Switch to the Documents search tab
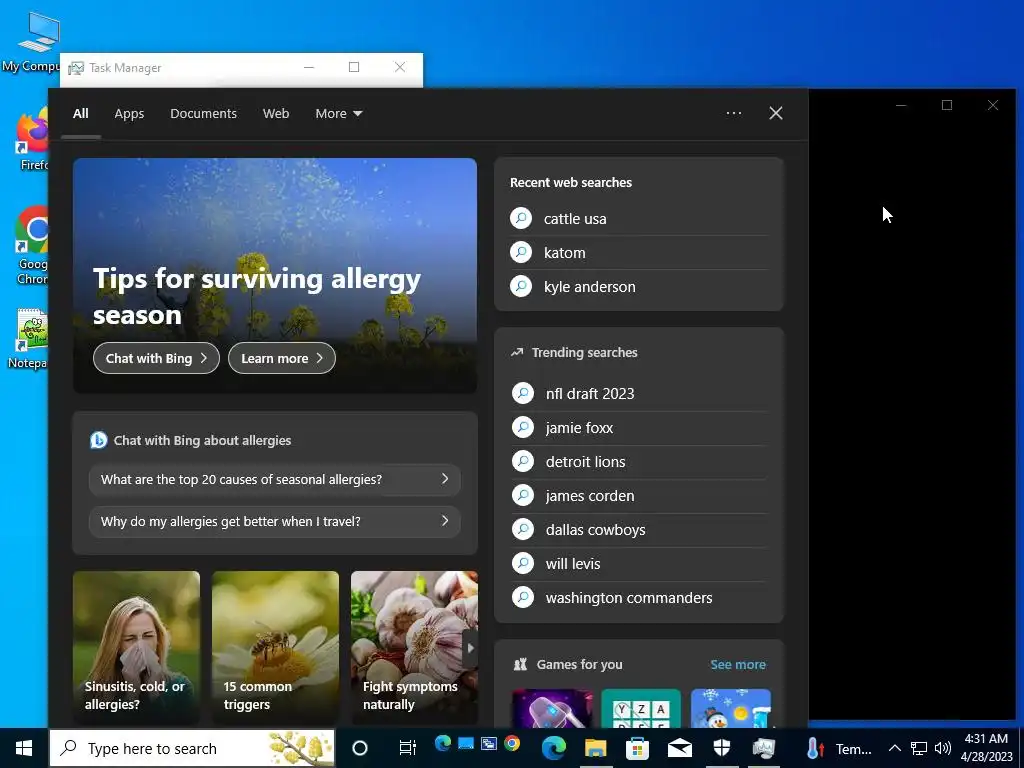 203,114
